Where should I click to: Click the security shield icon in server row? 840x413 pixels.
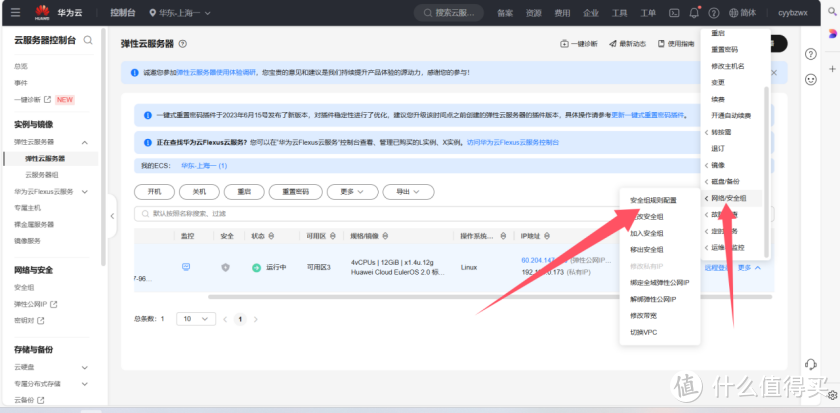(225, 267)
